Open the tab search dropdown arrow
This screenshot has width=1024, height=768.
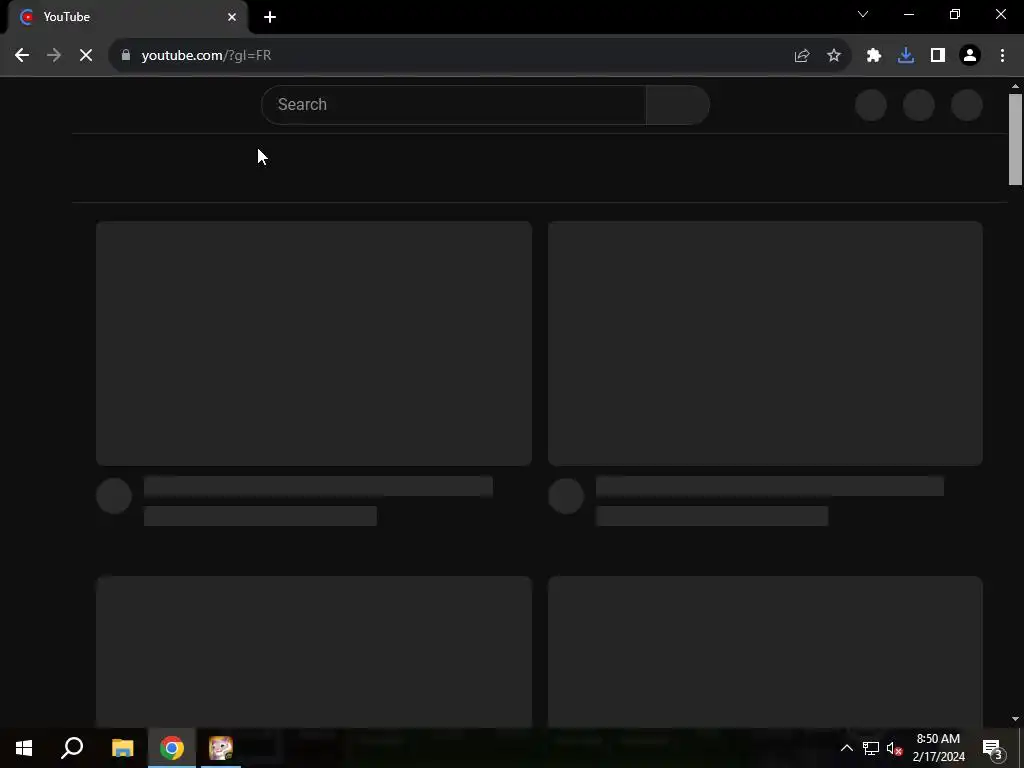pyautogui.click(x=863, y=14)
